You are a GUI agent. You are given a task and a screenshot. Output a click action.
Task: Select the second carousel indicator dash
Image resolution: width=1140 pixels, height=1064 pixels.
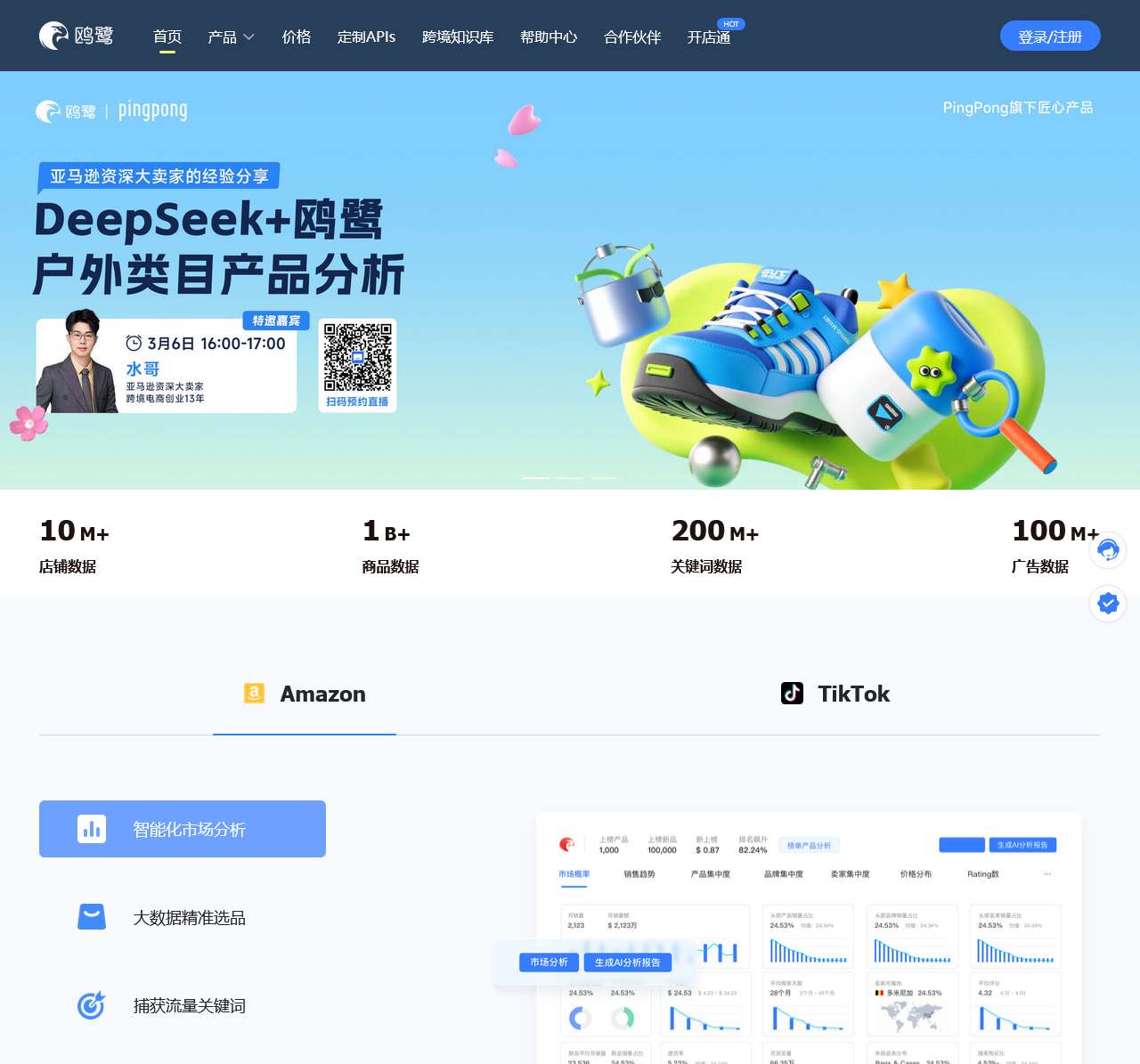coord(570,478)
